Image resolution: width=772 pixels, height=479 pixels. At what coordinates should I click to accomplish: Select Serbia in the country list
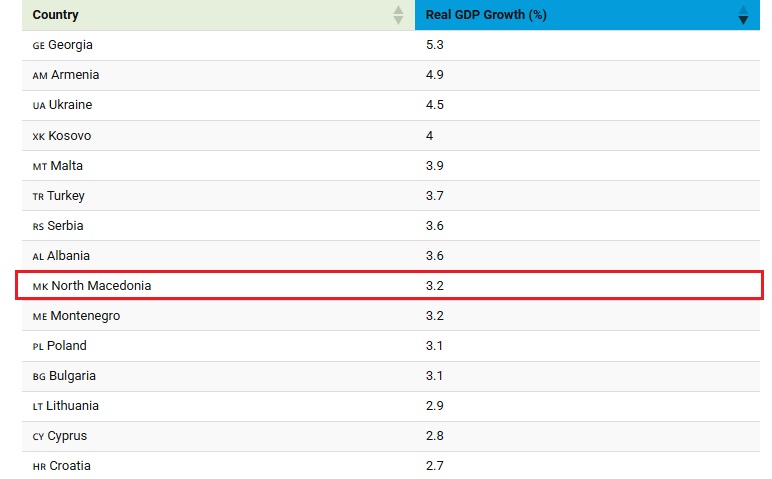[x=66, y=225]
